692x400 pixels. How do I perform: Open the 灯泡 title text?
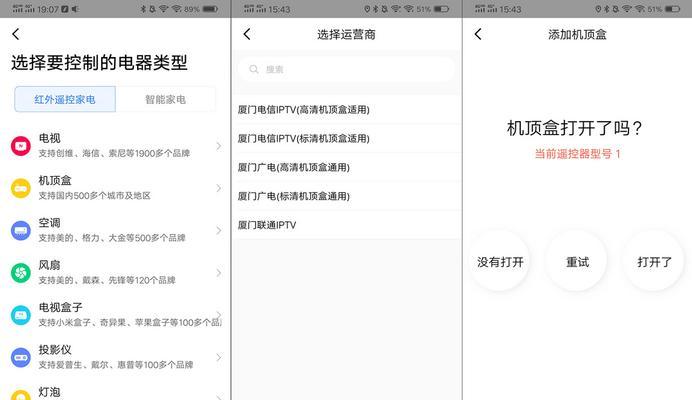[49, 392]
